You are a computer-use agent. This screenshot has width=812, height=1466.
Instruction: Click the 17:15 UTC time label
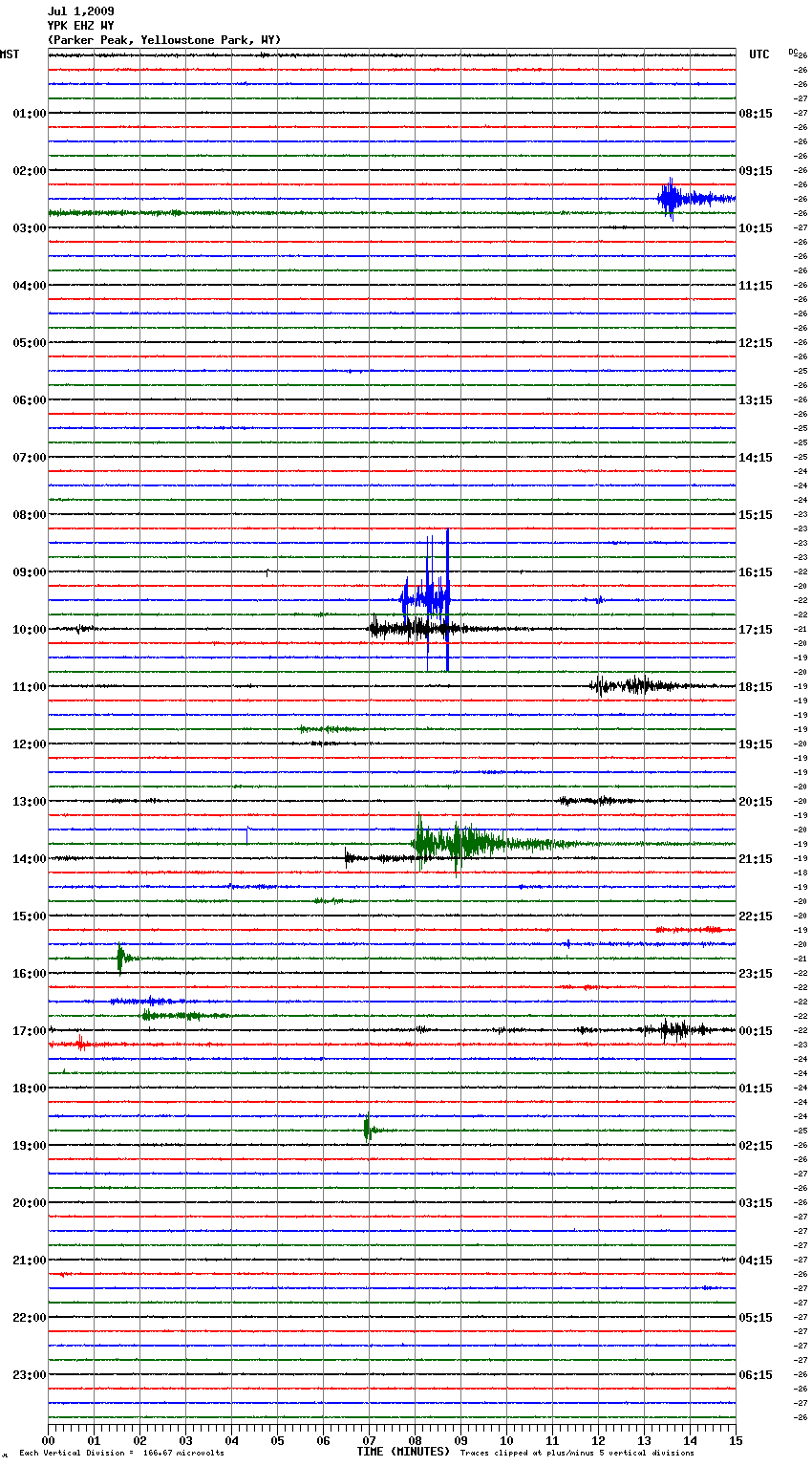click(x=756, y=630)
